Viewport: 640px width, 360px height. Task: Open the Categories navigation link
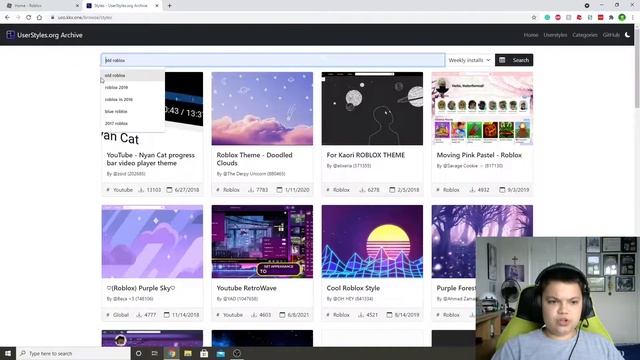[584, 35]
